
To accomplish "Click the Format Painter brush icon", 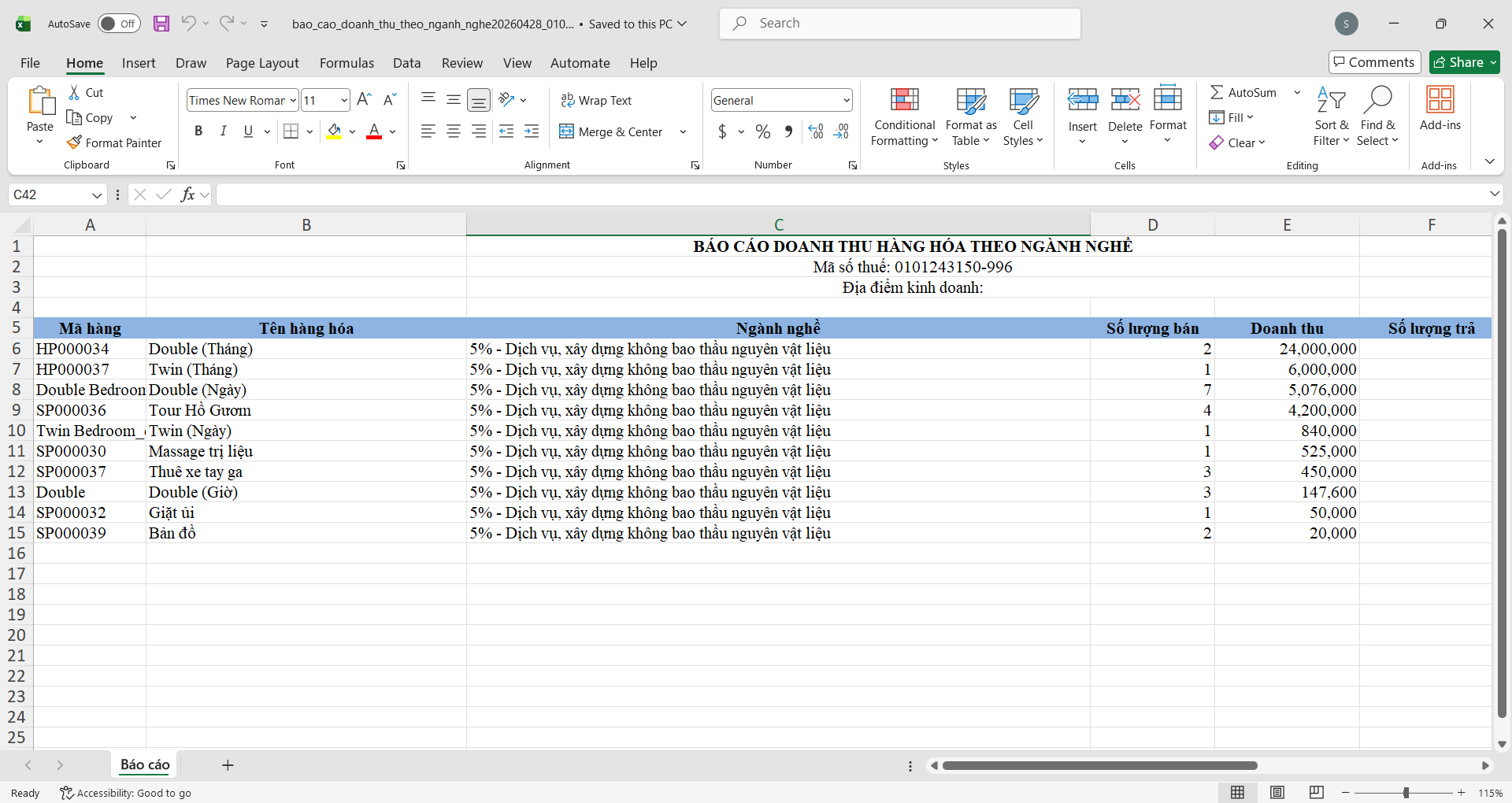I will point(75,142).
